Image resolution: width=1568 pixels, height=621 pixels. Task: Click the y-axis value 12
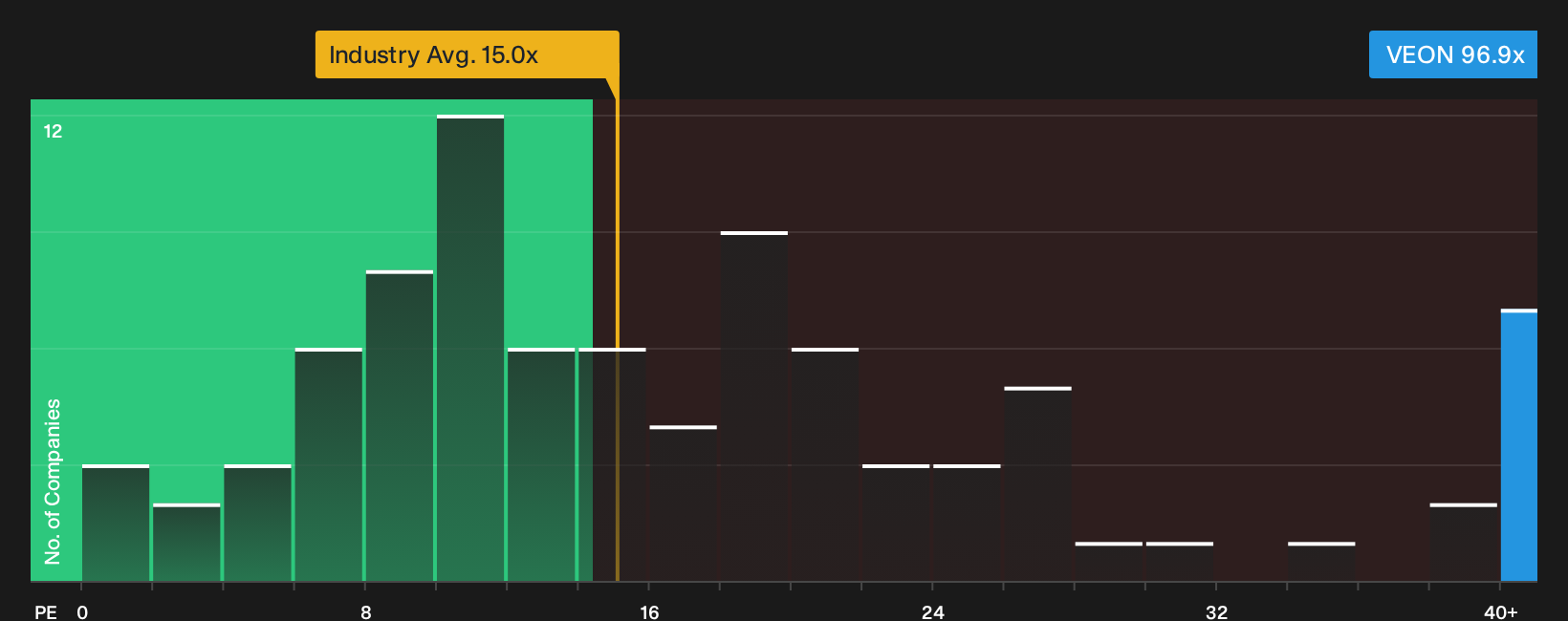tap(53, 131)
